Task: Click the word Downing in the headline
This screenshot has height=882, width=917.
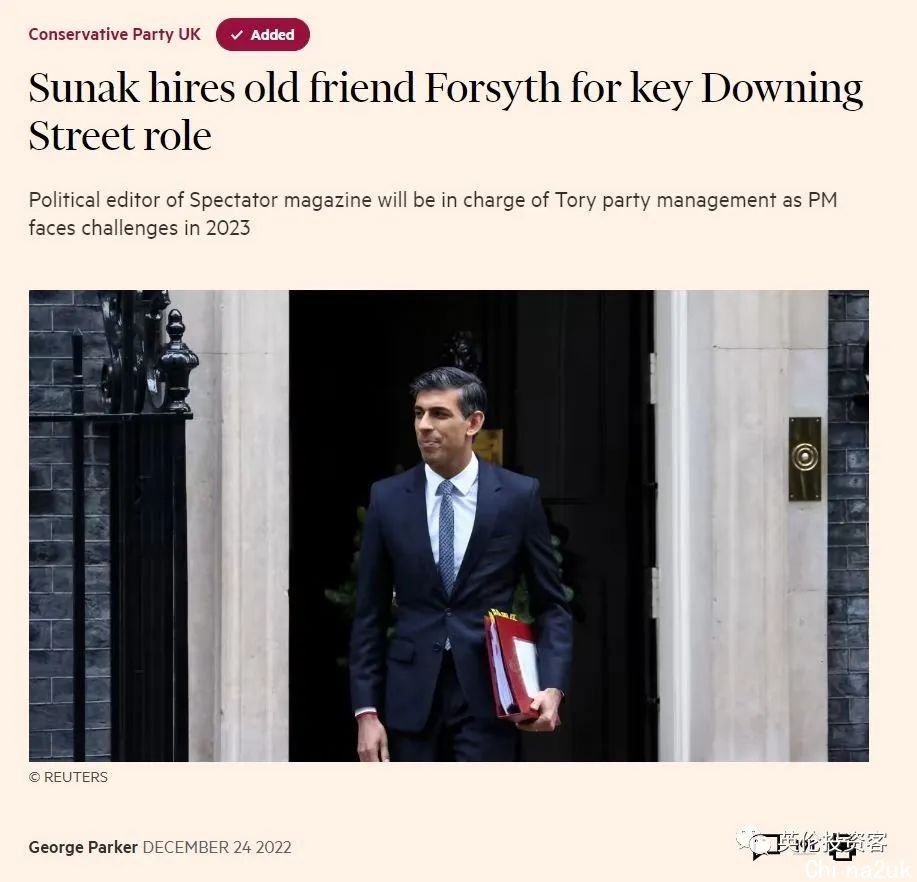Action: click(782, 89)
